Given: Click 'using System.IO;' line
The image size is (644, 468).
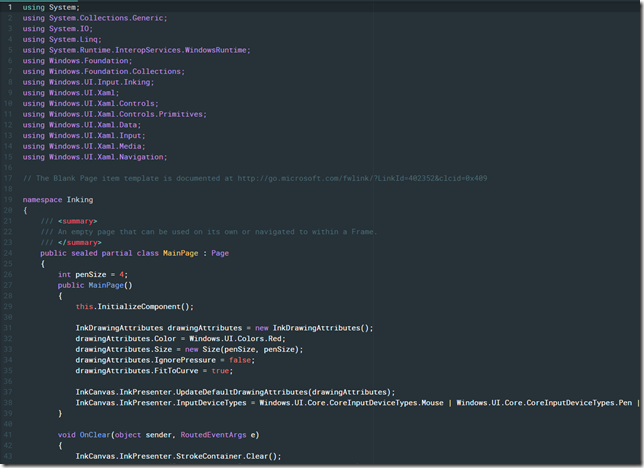Looking at the screenshot, I should tap(58, 29).
